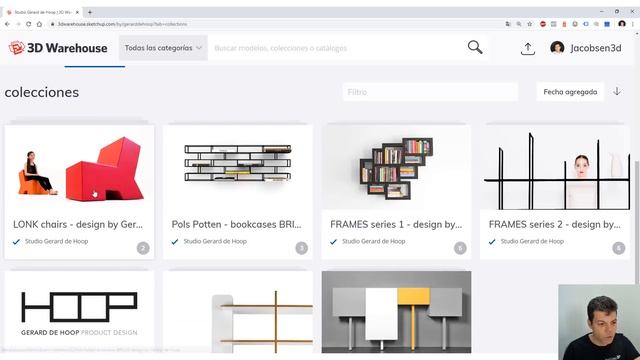
Task: Click the verified checkmark on Pols Potten card
Action: pyautogui.click(x=175, y=242)
